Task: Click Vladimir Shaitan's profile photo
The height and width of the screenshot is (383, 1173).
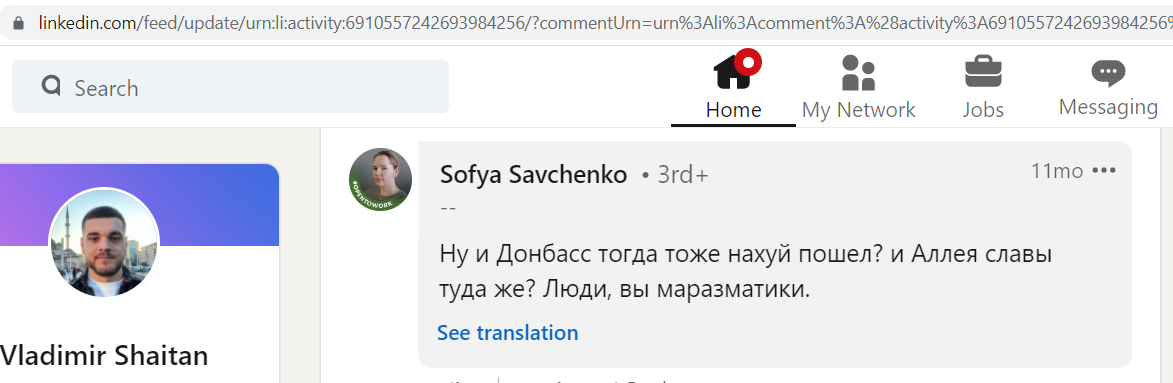Action: click(x=104, y=243)
